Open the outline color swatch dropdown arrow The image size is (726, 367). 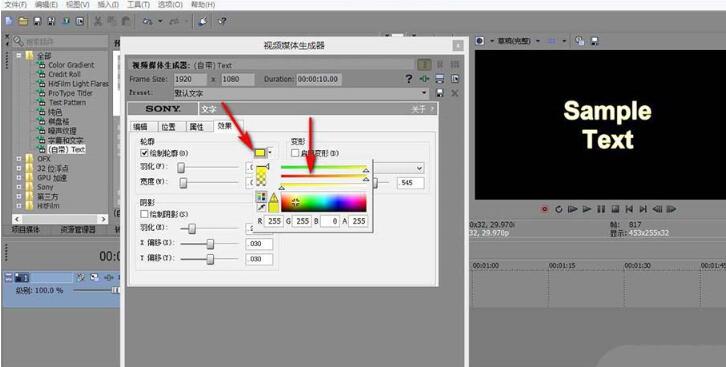(x=270, y=152)
